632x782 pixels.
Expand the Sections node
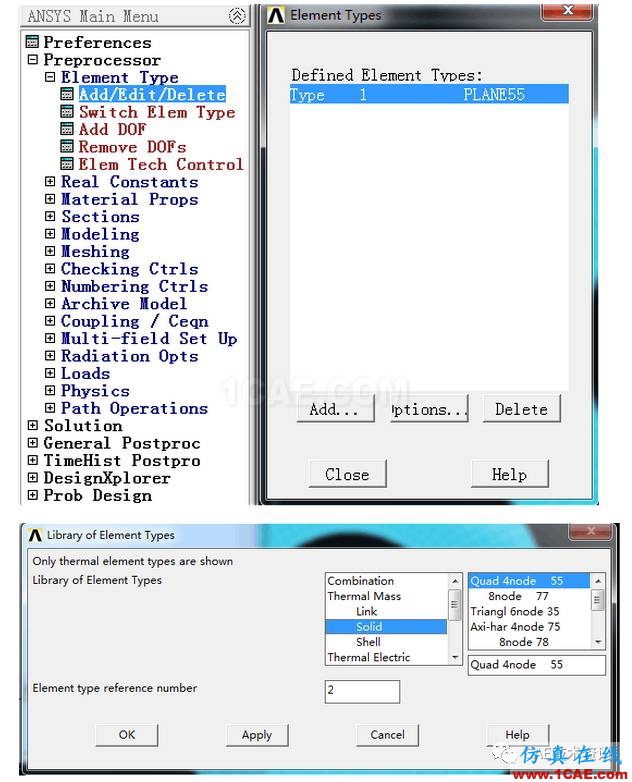click(50, 216)
